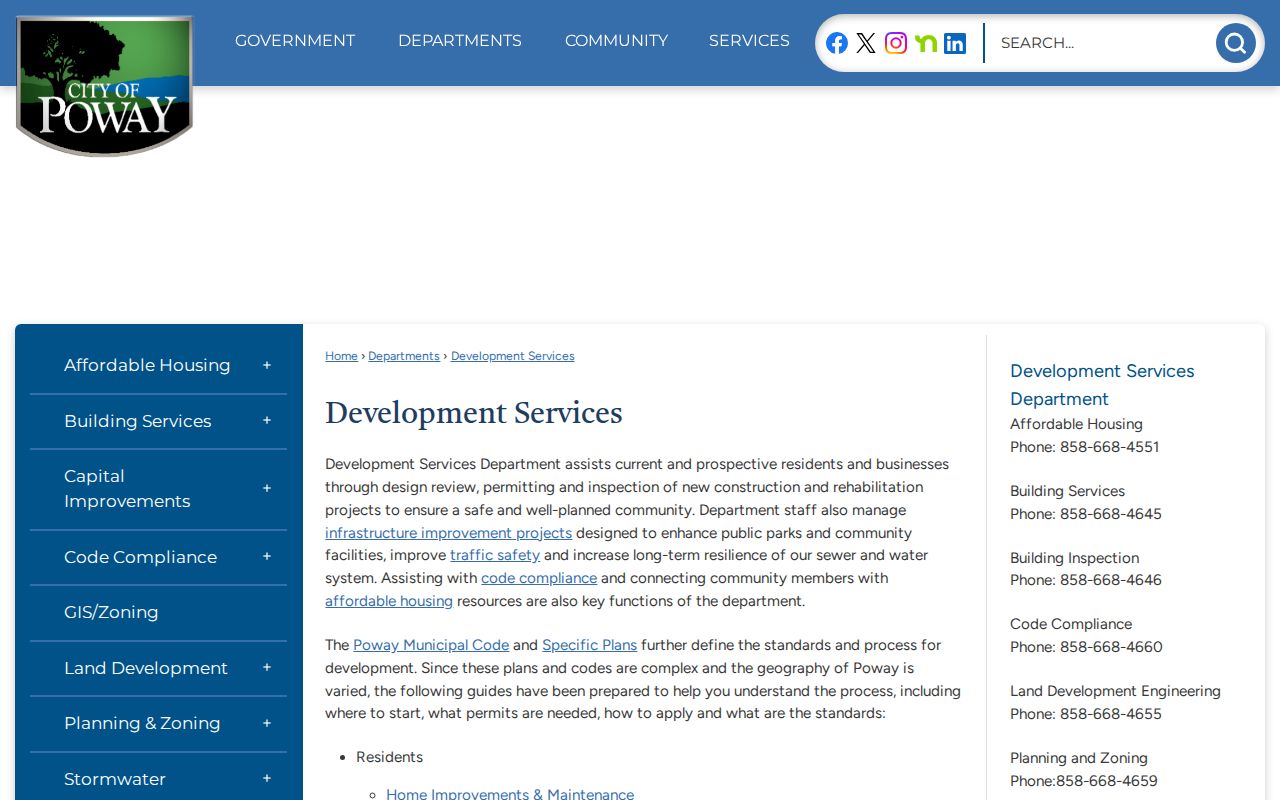Open the code compliance text link

(539, 578)
